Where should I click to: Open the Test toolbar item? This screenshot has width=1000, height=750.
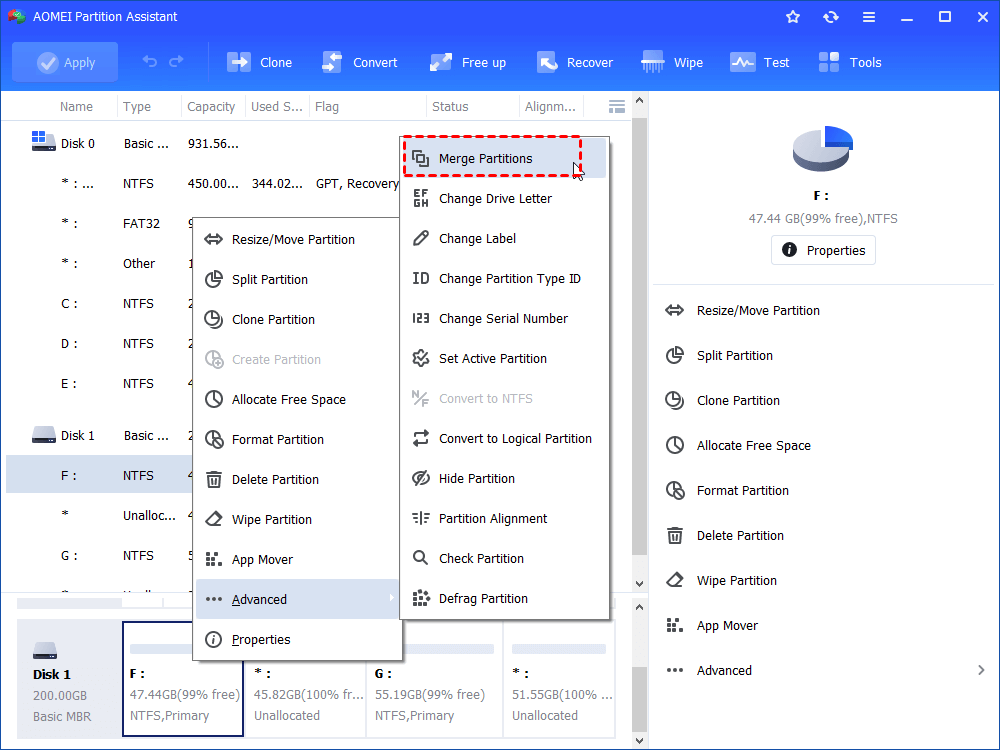point(760,62)
